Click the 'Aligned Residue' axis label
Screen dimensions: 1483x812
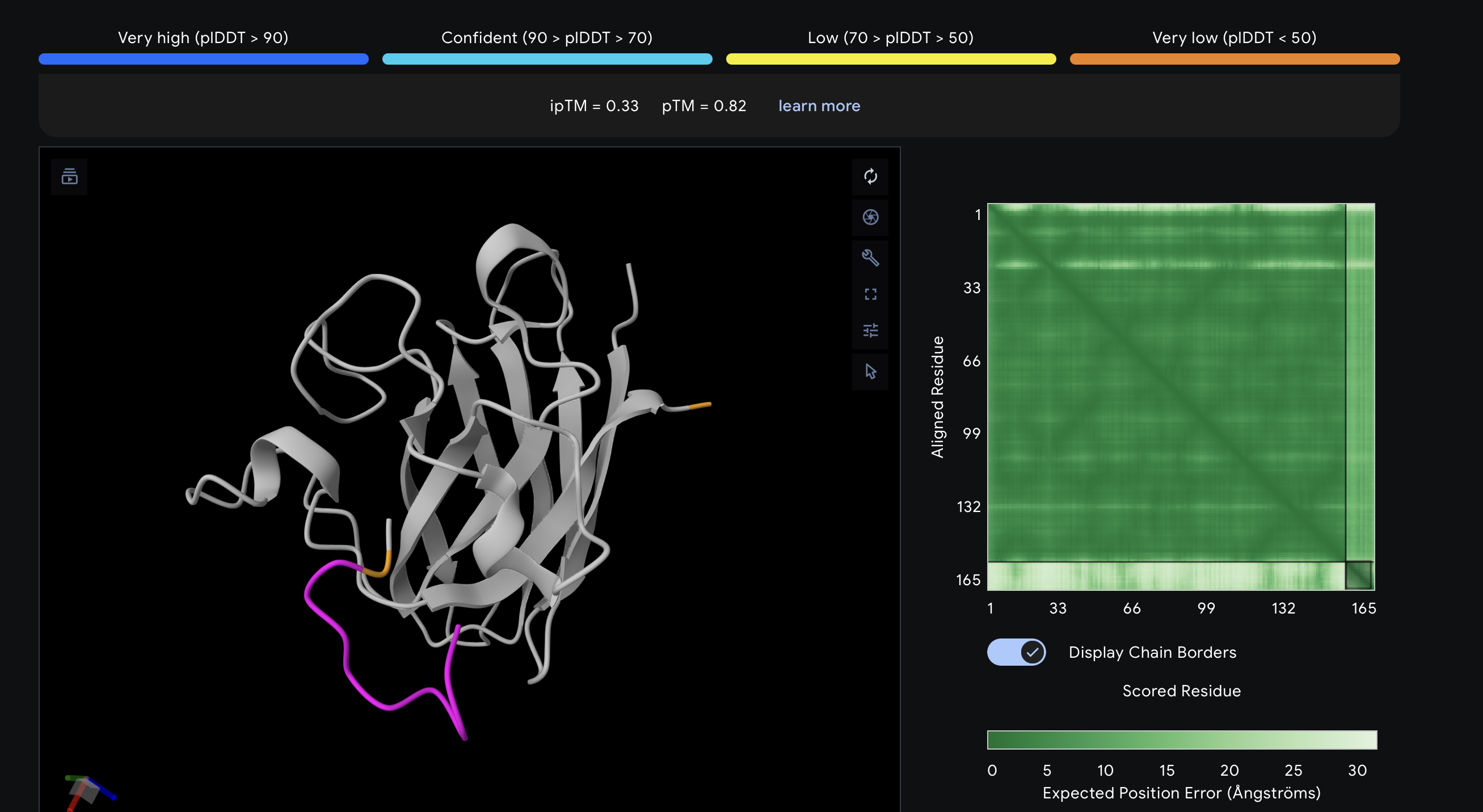938,397
